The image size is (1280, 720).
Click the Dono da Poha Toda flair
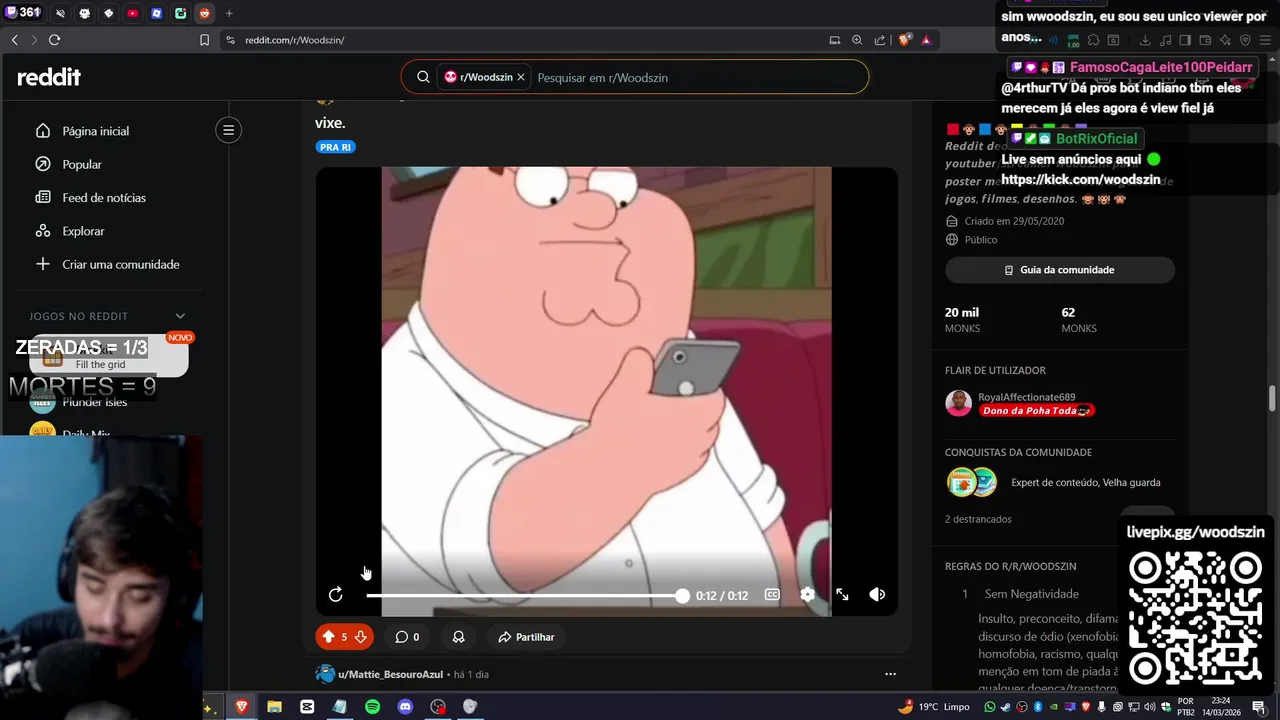pos(1036,411)
